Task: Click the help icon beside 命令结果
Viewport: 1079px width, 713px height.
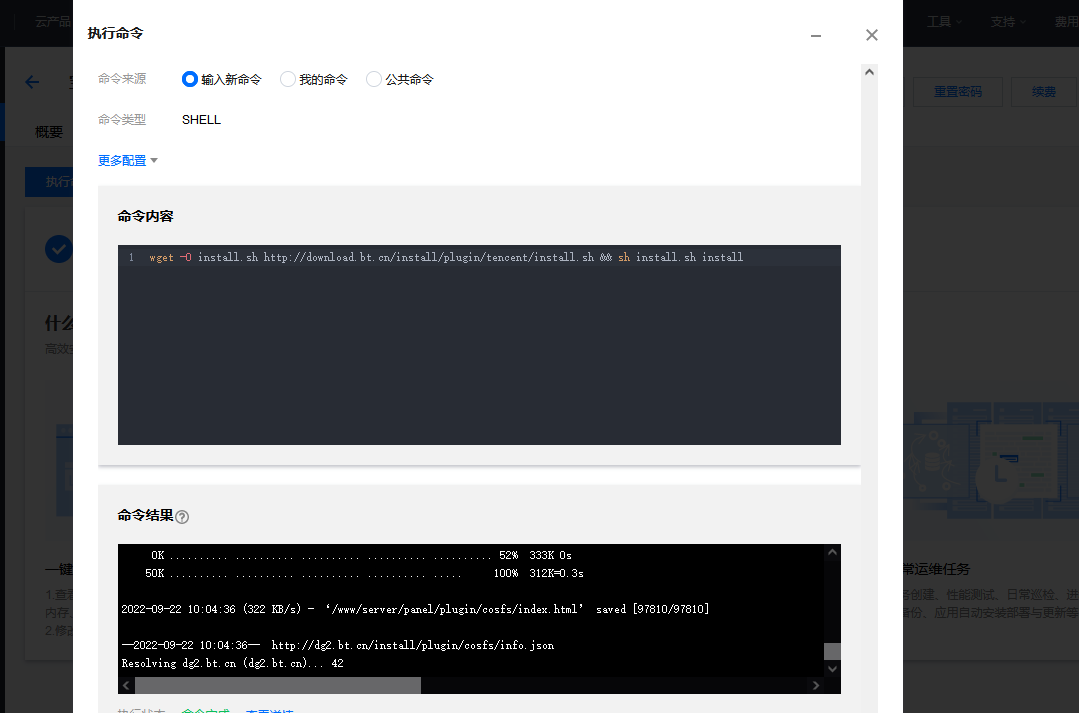Action: (182, 517)
